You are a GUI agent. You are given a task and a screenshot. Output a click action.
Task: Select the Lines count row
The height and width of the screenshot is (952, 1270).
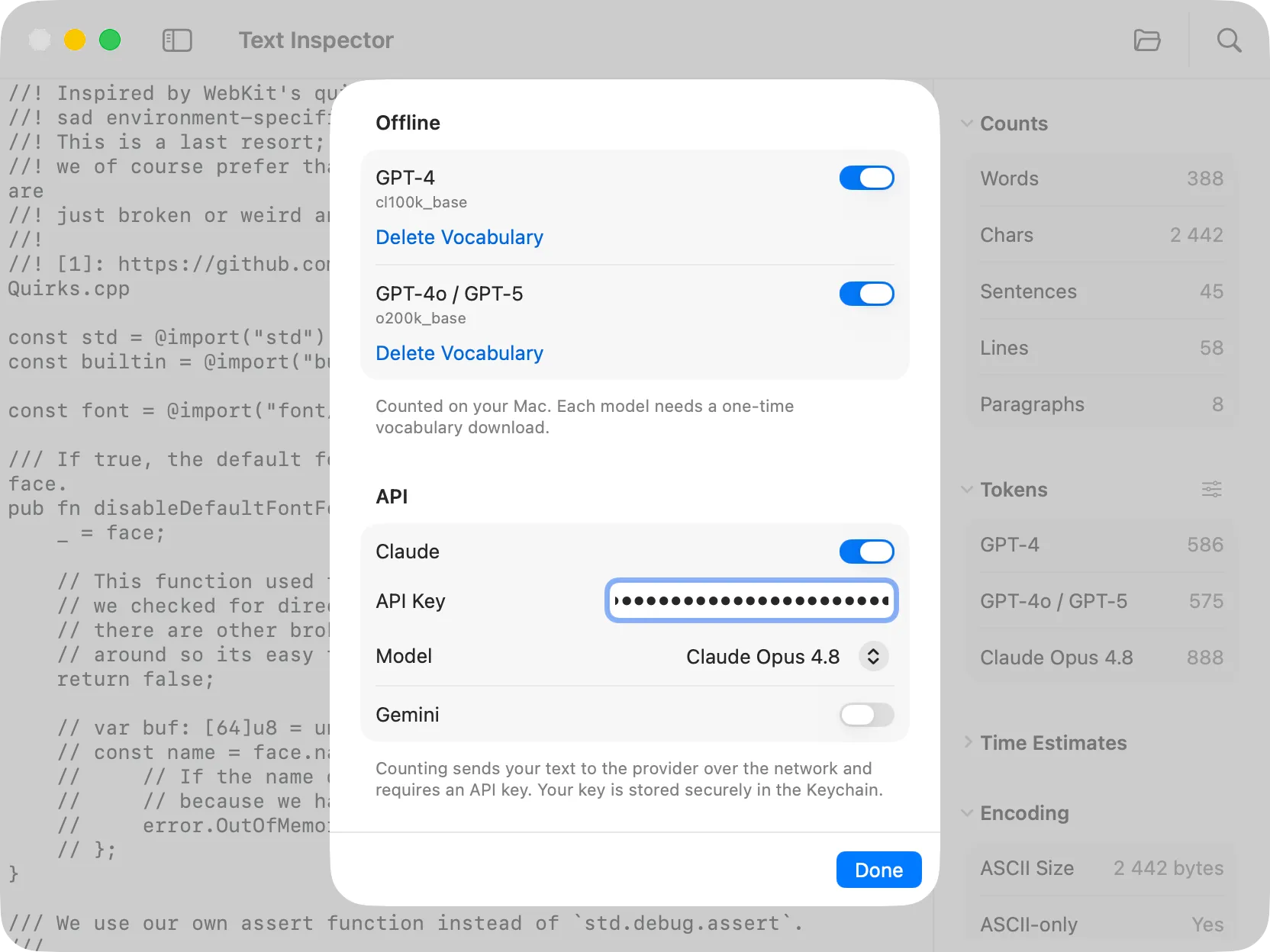pos(1101,348)
